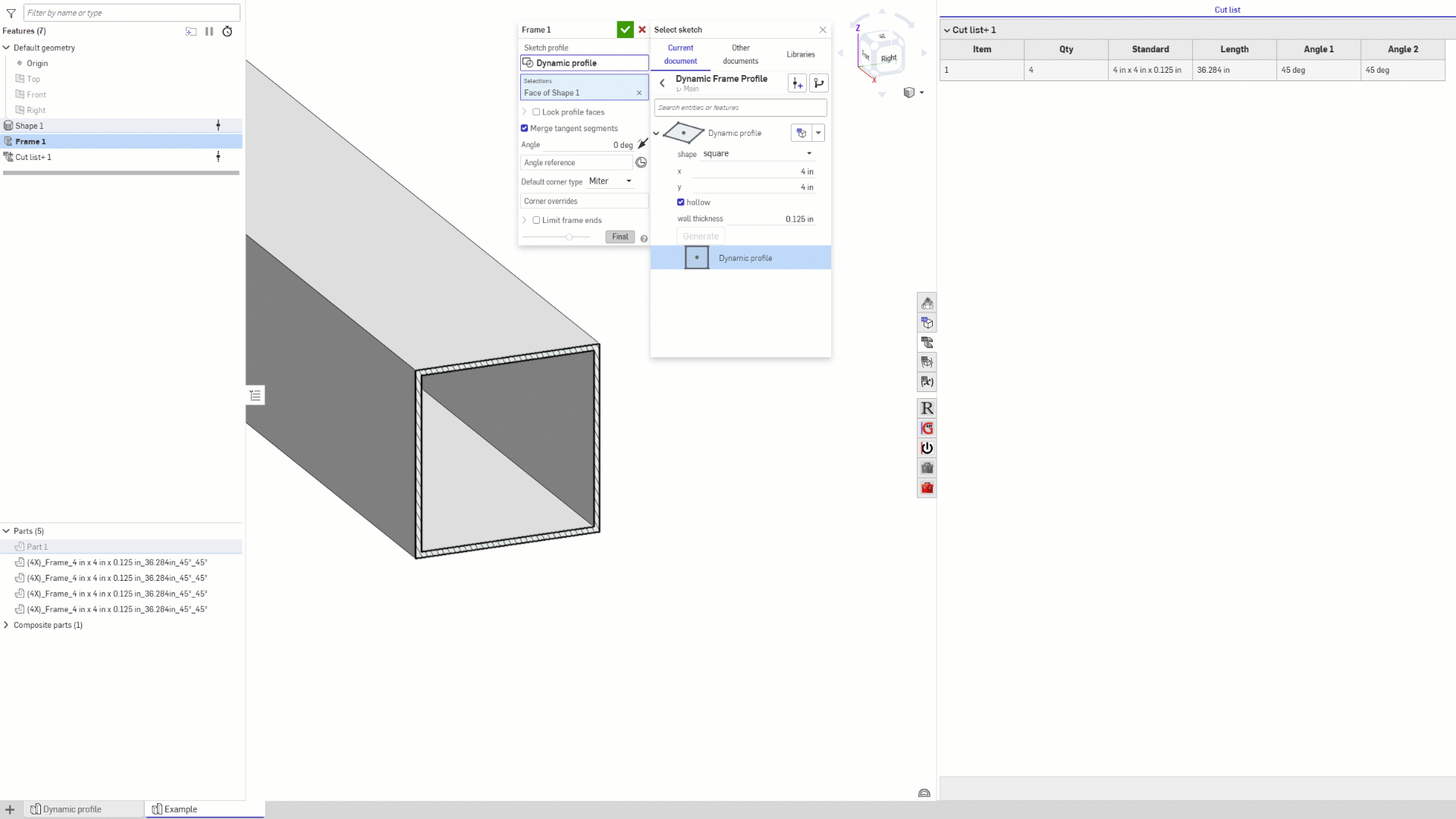This screenshot has height=819, width=1456.
Task: Click the create version icon
Action: click(x=797, y=83)
